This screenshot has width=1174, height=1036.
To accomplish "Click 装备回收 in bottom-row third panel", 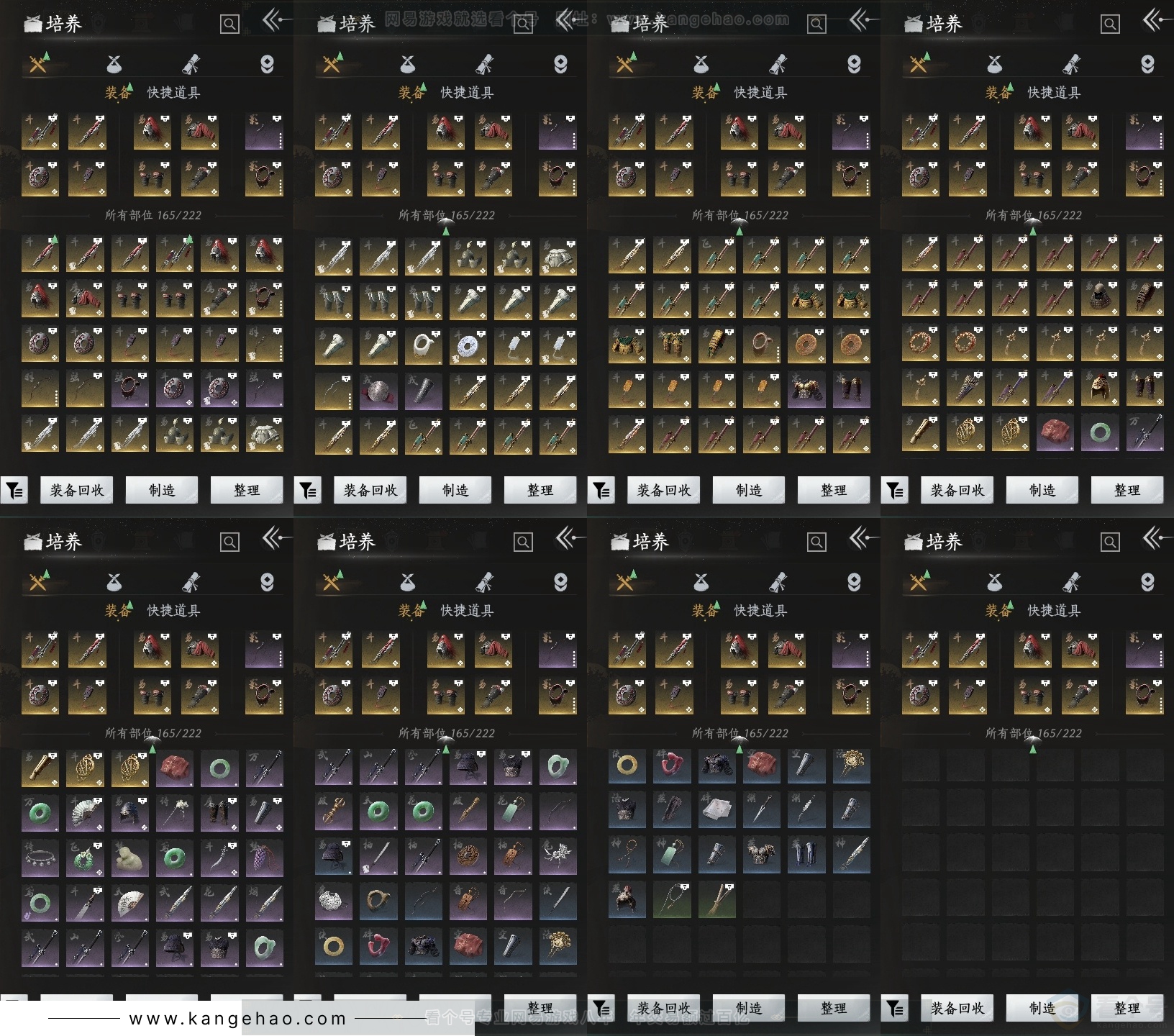I will pos(664,1009).
